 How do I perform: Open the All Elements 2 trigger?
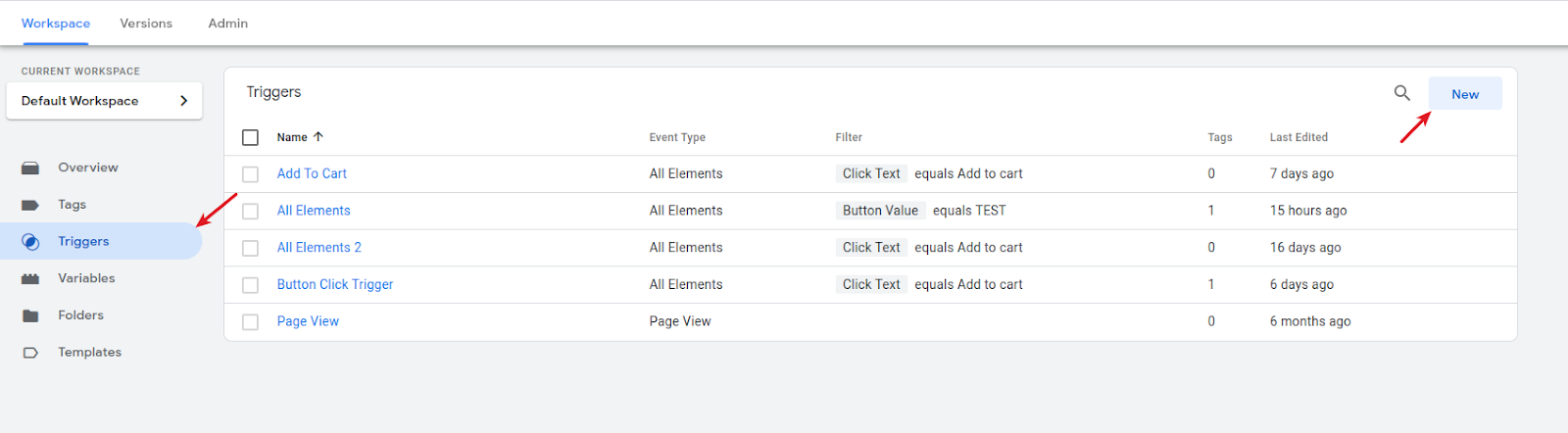(318, 248)
